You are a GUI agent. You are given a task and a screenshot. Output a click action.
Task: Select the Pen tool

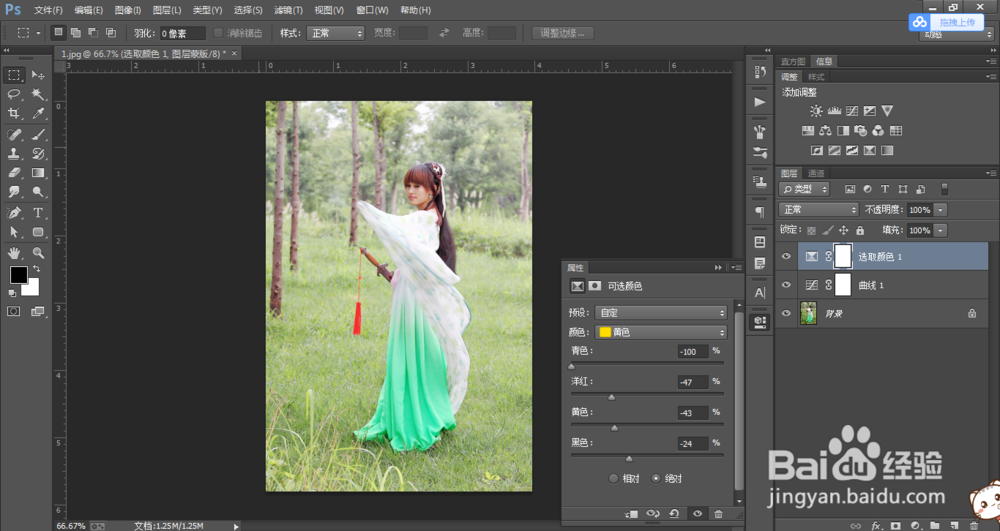click(14, 213)
